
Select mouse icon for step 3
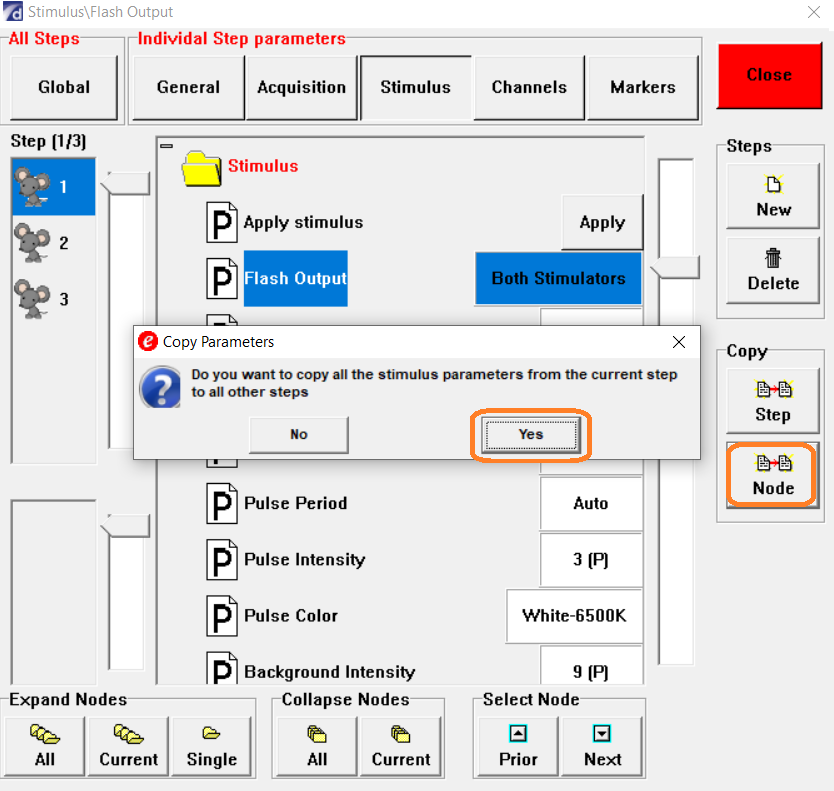click(32, 299)
